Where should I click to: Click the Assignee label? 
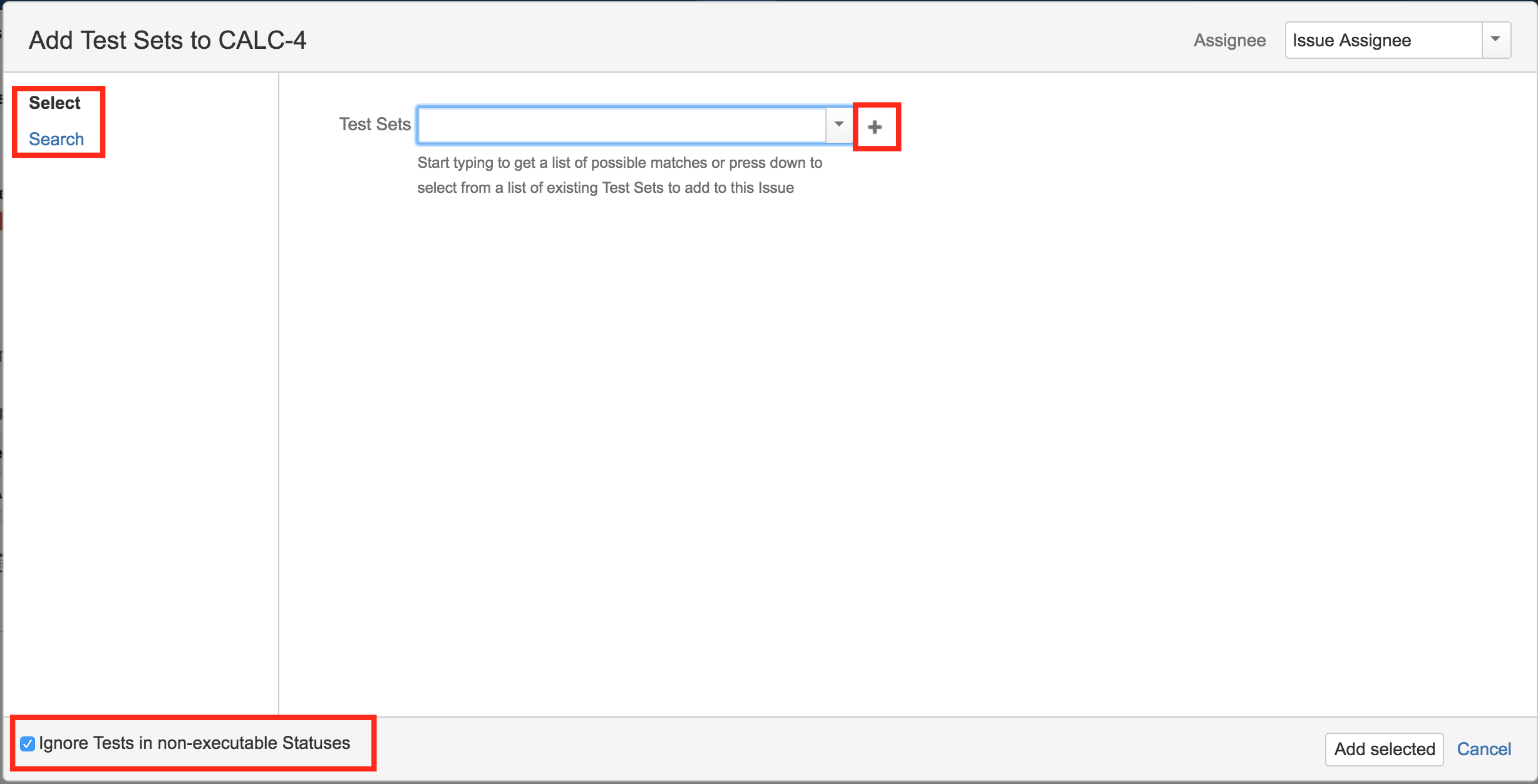1229,40
